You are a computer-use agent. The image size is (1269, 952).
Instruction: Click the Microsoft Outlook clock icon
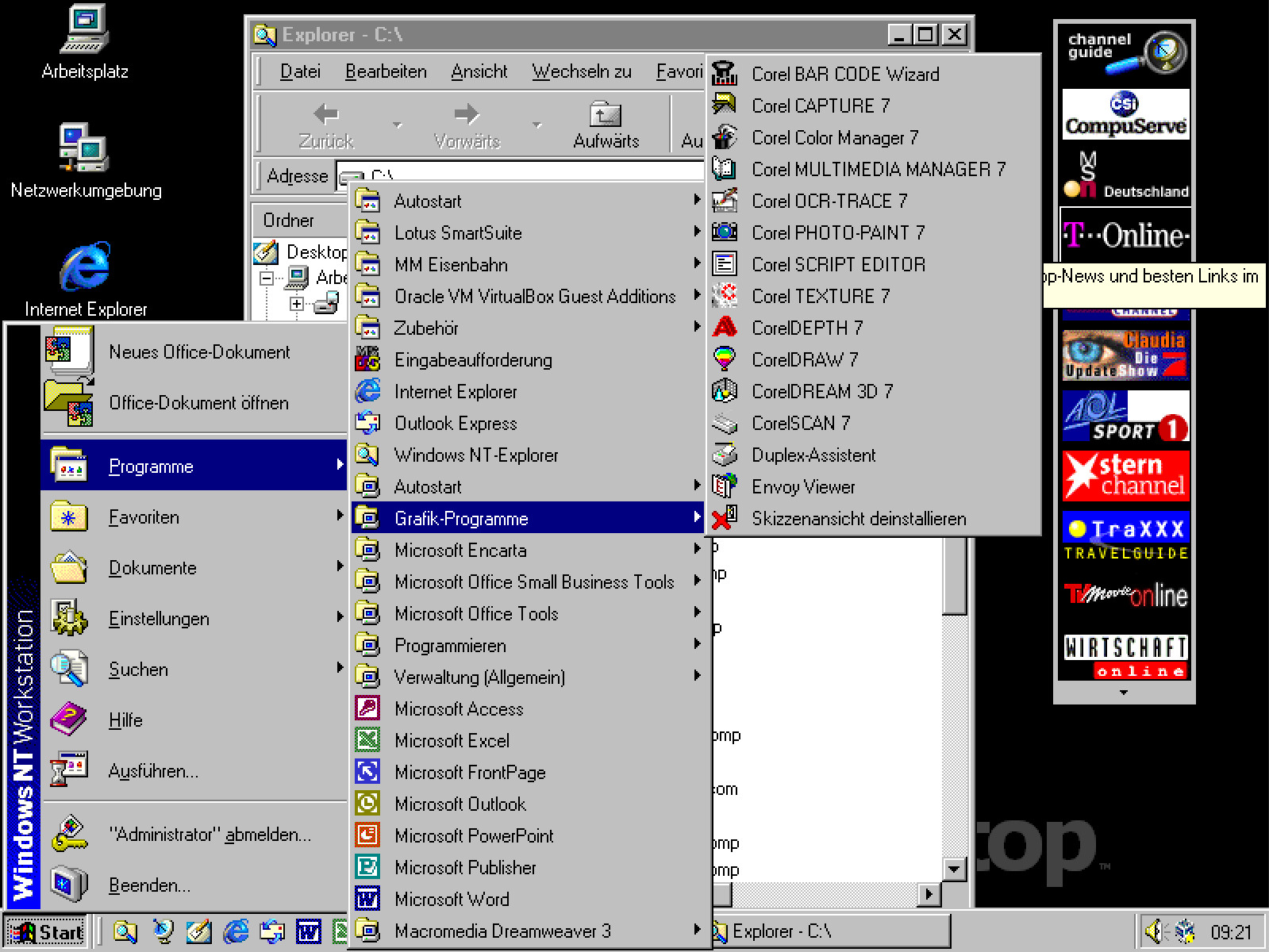pyautogui.click(x=367, y=804)
